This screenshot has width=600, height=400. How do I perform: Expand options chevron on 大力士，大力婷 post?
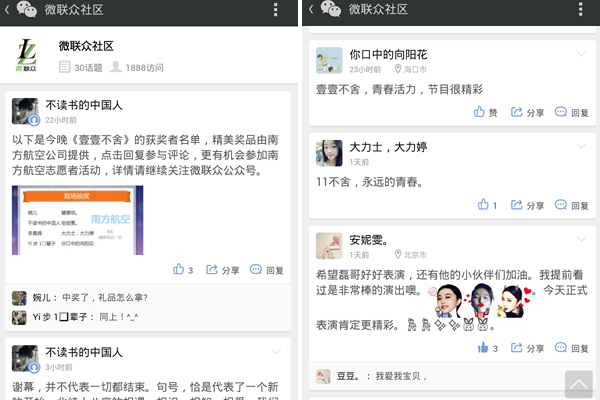pyautogui.click(x=581, y=146)
